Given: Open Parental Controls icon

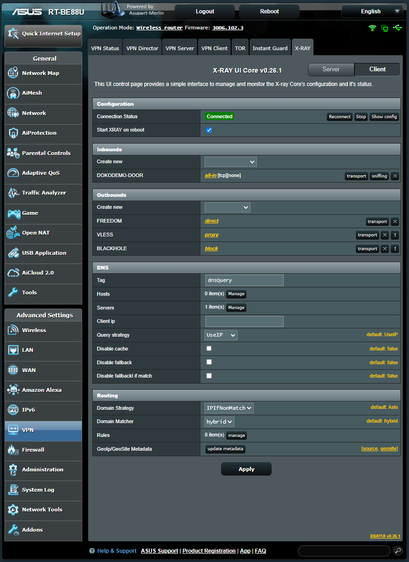Looking at the screenshot, I should tap(13, 153).
